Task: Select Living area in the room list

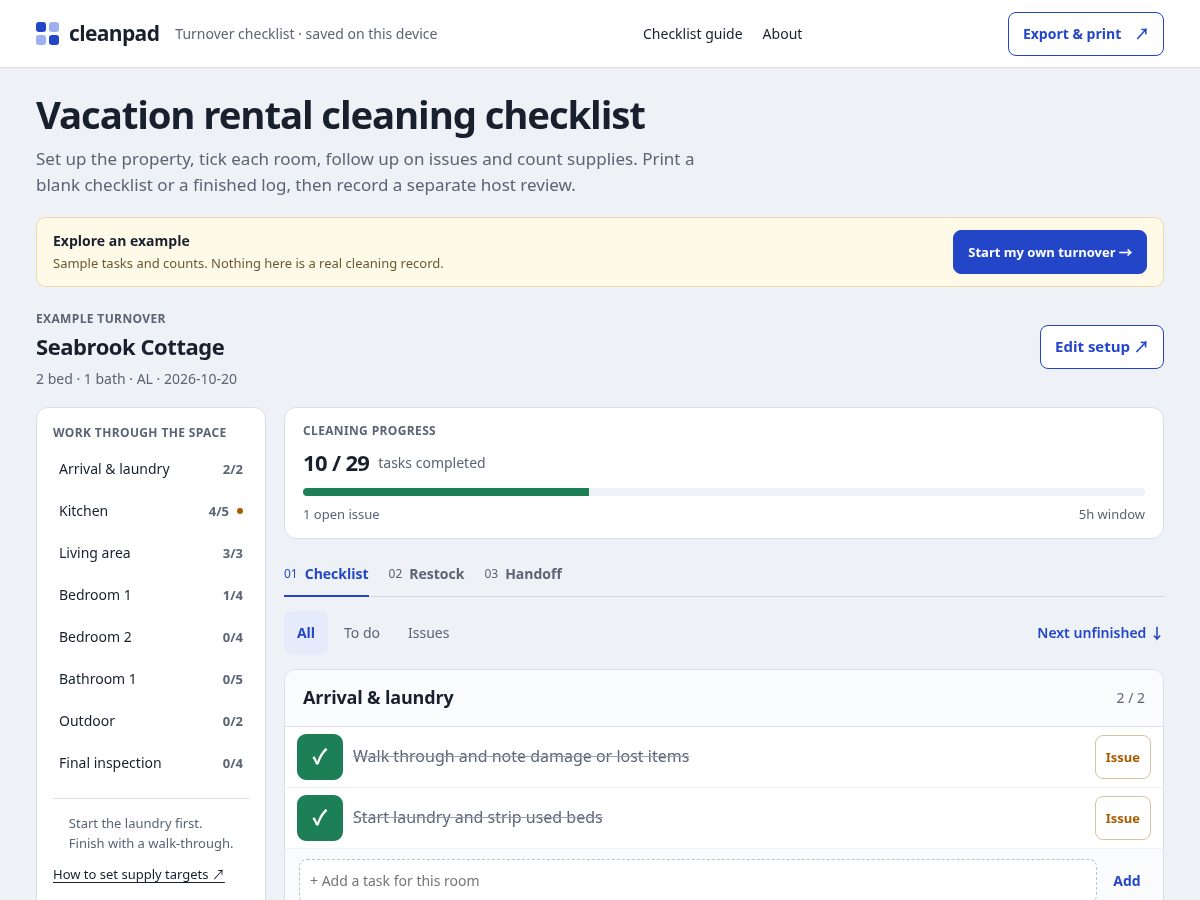Action: click(151, 553)
